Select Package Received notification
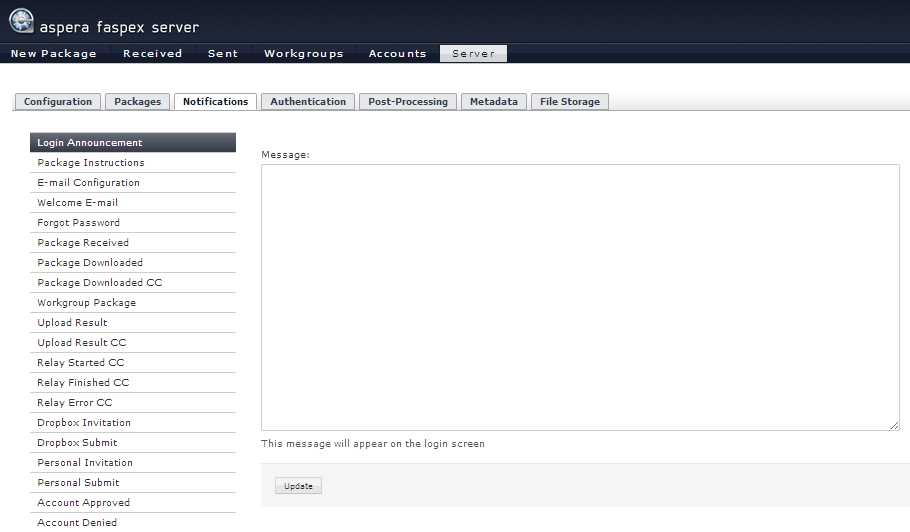Screen dimensions: 910x532 click(133, 243)
